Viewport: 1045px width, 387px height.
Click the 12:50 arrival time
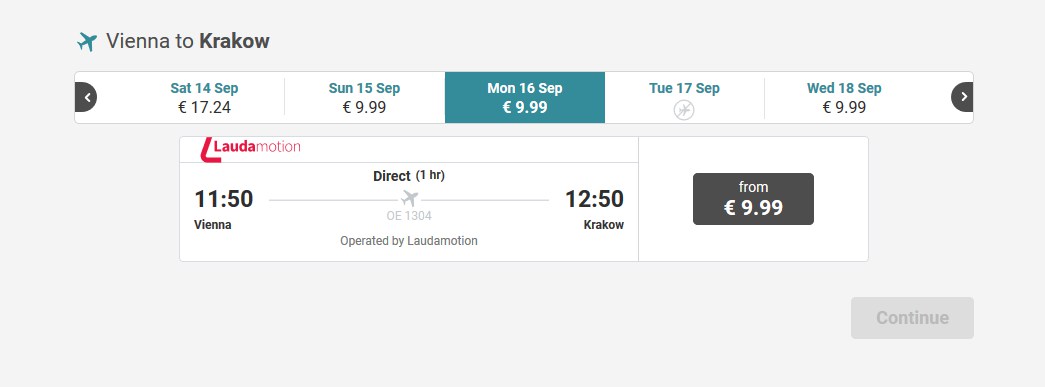click(x=594, y=198)
